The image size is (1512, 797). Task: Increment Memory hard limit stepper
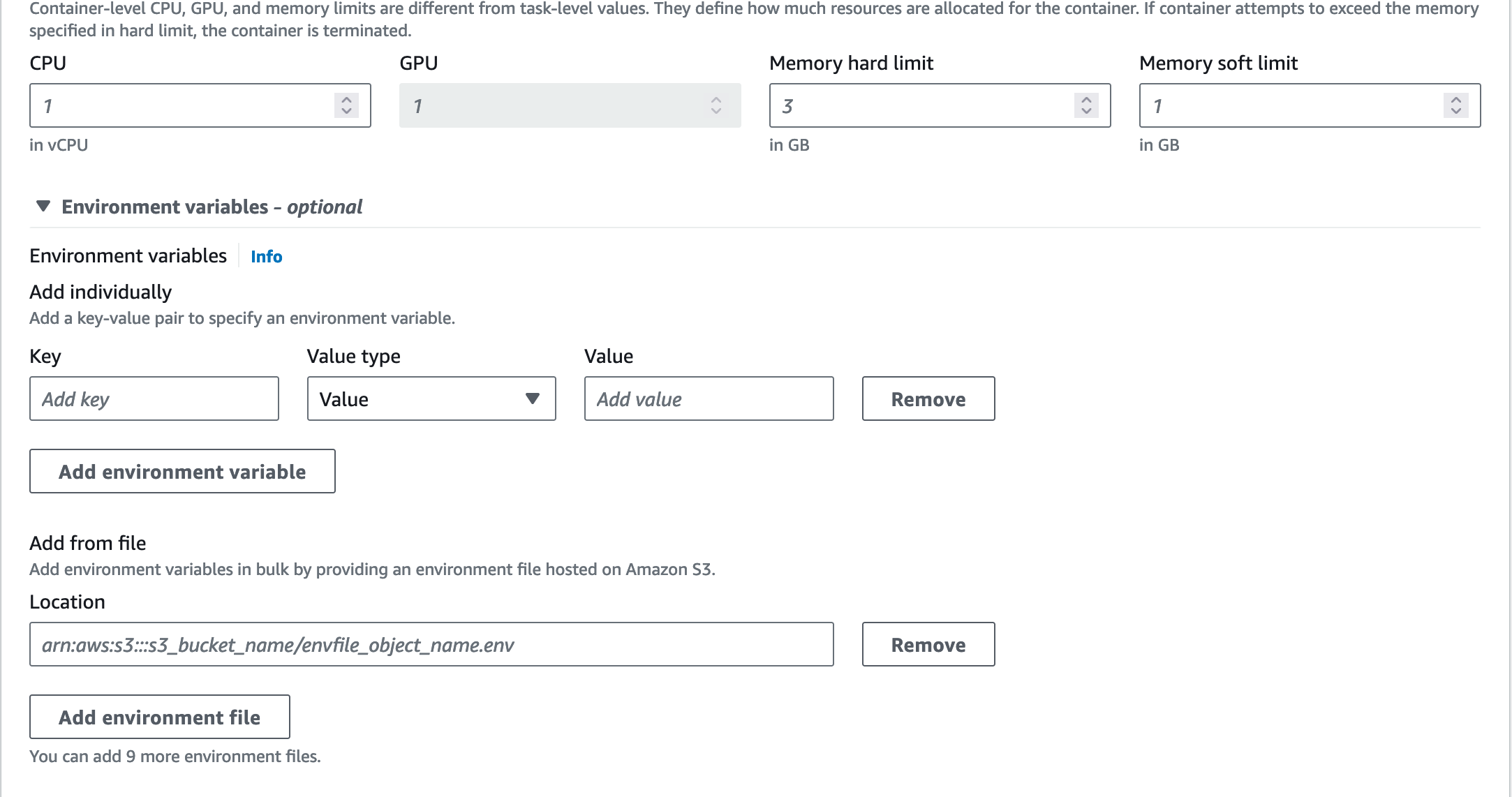[x=1086, y=99]
